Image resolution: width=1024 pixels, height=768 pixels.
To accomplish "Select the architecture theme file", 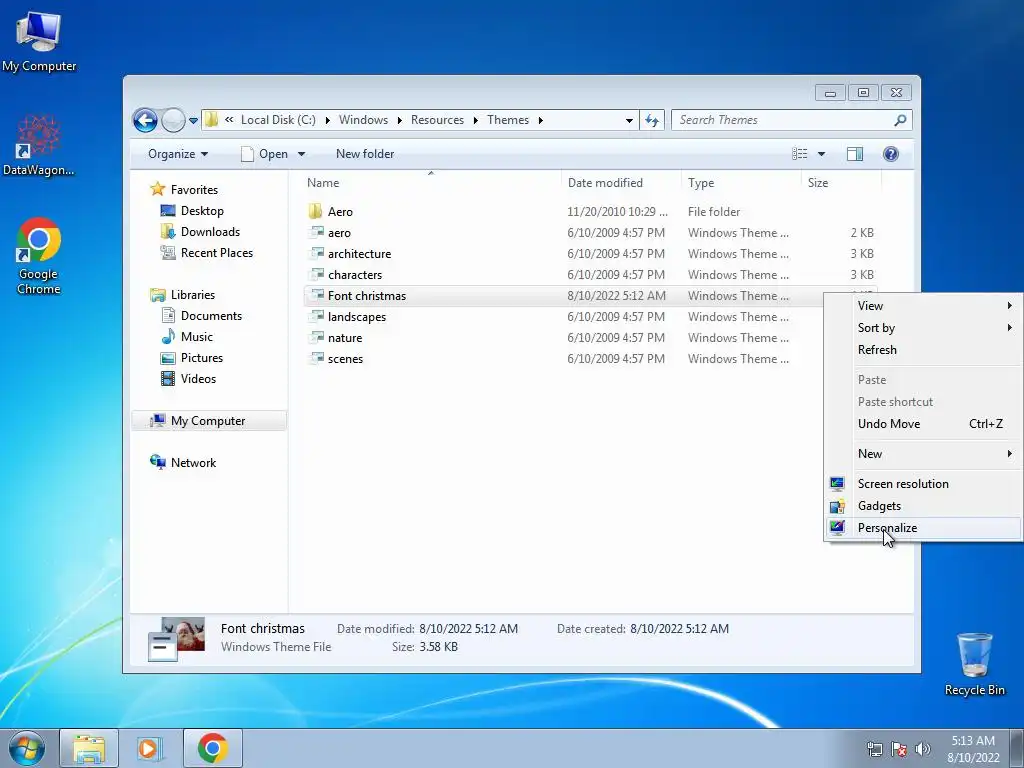I will click(x=359, y=253).
